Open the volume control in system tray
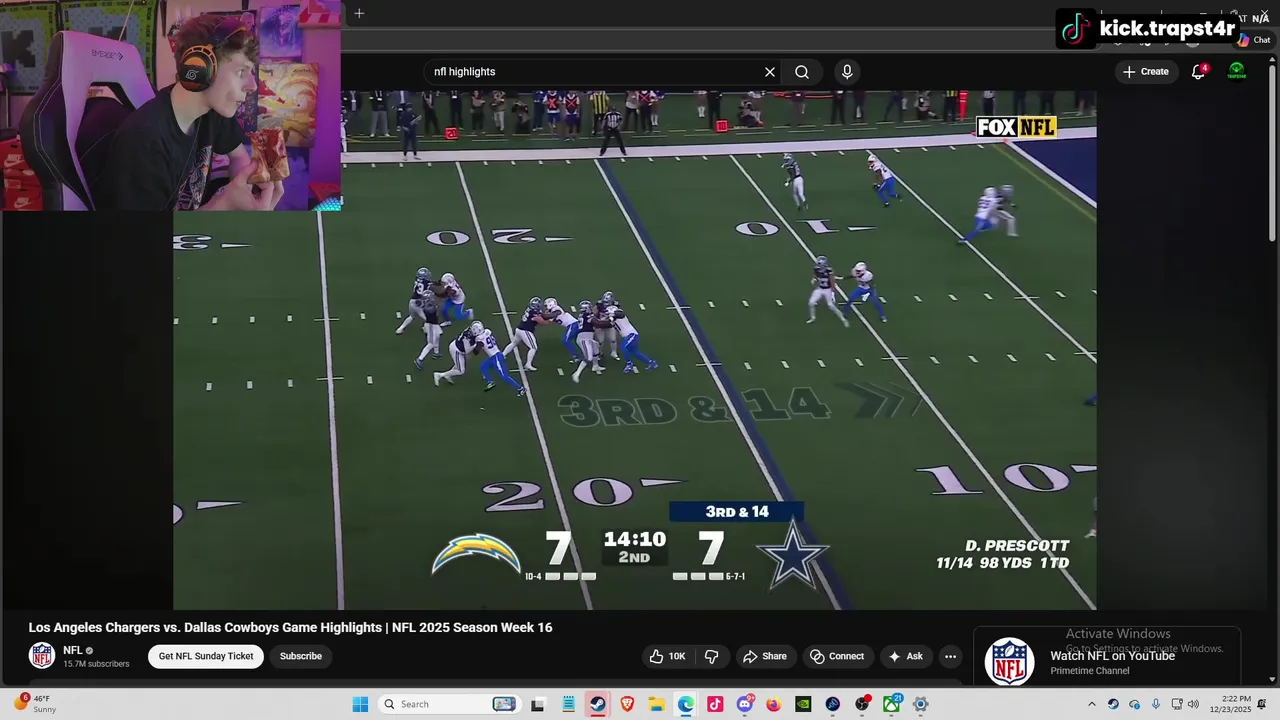Image resolution: width=1280 pixels, height=720 pixels. (1193, 704)
